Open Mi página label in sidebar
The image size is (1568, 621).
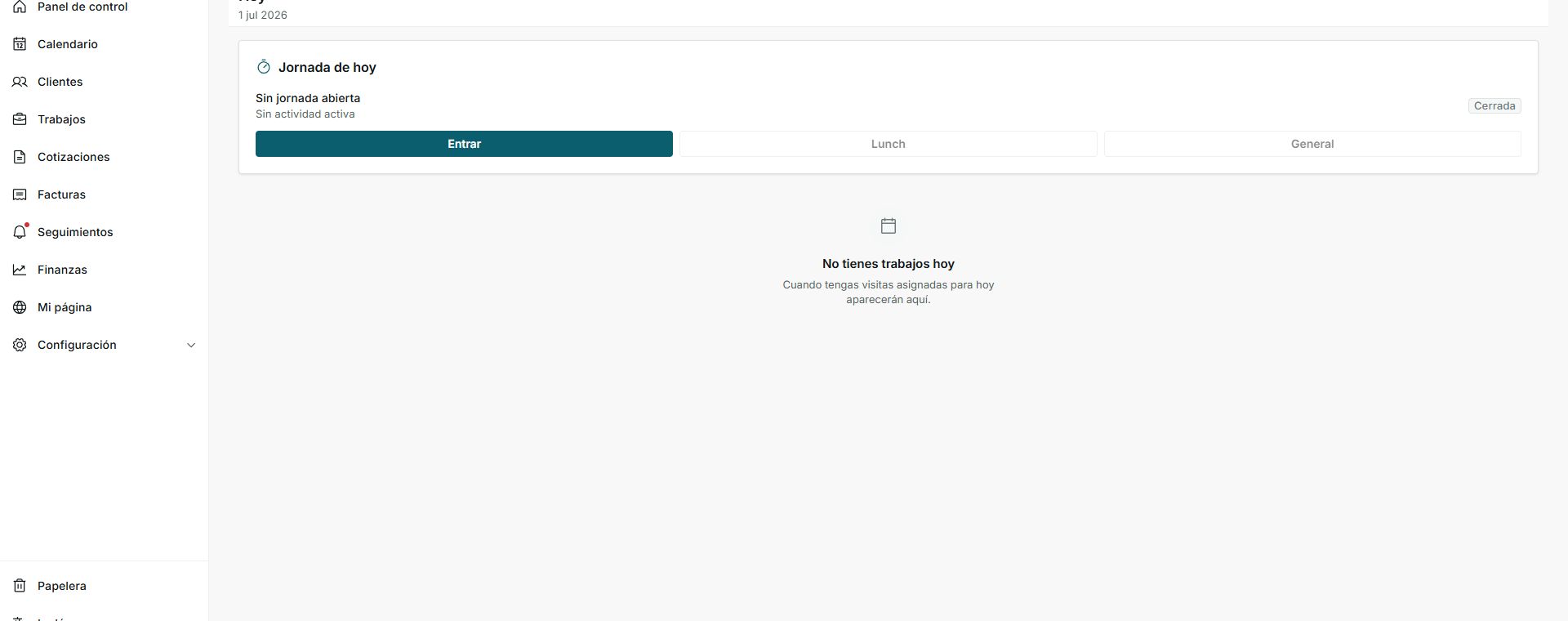tap(65, 307)
